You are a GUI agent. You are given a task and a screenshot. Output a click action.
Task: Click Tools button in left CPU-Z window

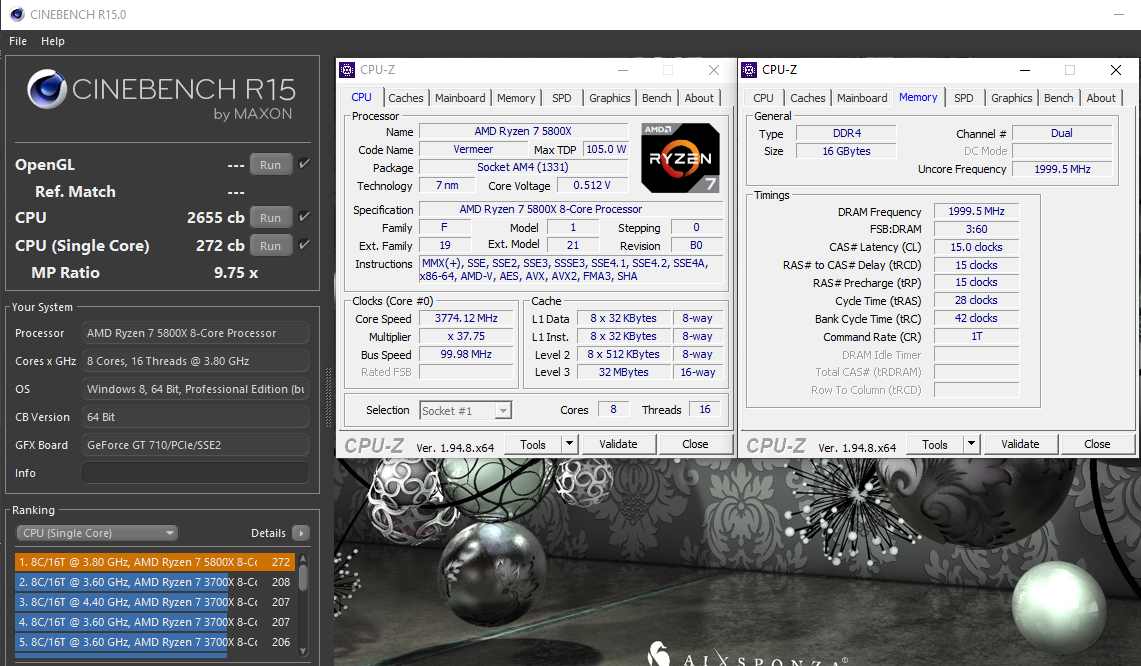[x=533, y=444]
